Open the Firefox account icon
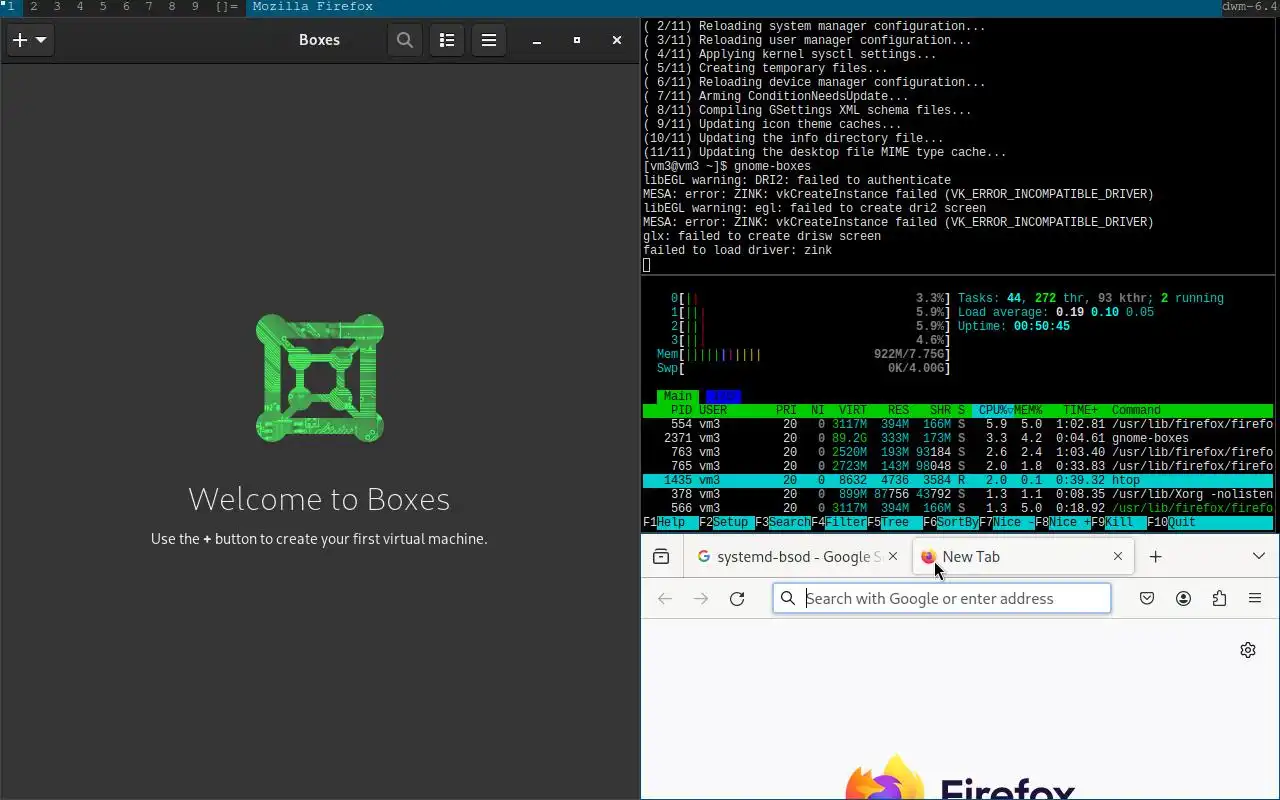This screenshot has width=1280, height=800. tap(1183, 599)
